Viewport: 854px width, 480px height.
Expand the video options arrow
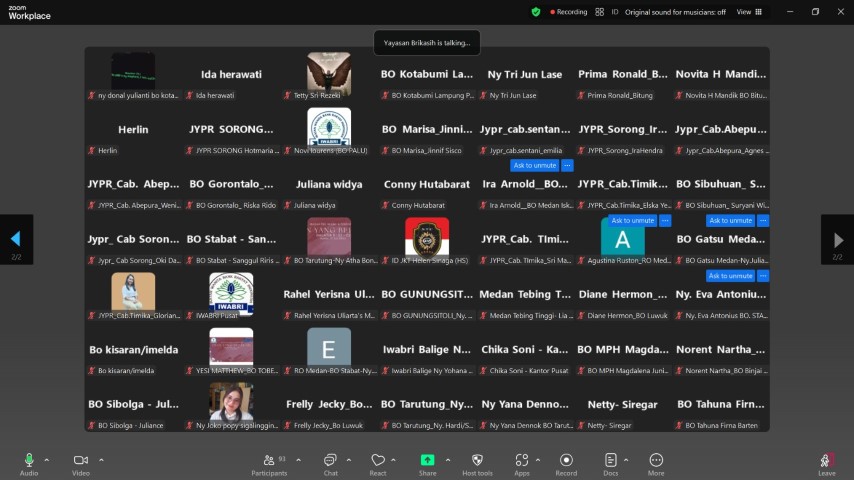tap(101, 460)
